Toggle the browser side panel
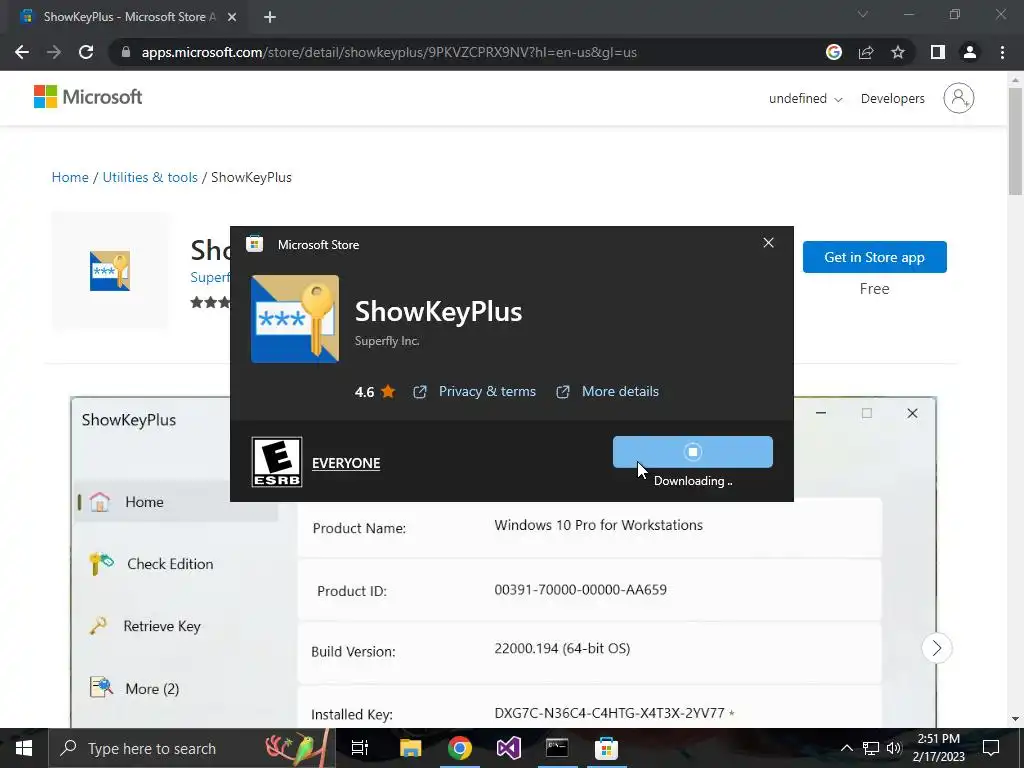 [938, 52]
